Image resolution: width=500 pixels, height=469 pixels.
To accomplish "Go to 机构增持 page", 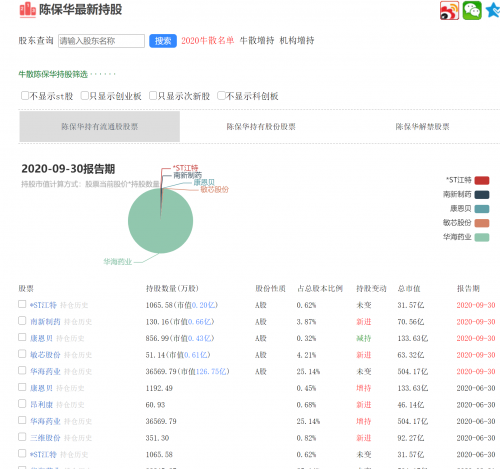I will click(x=297, y=41).
